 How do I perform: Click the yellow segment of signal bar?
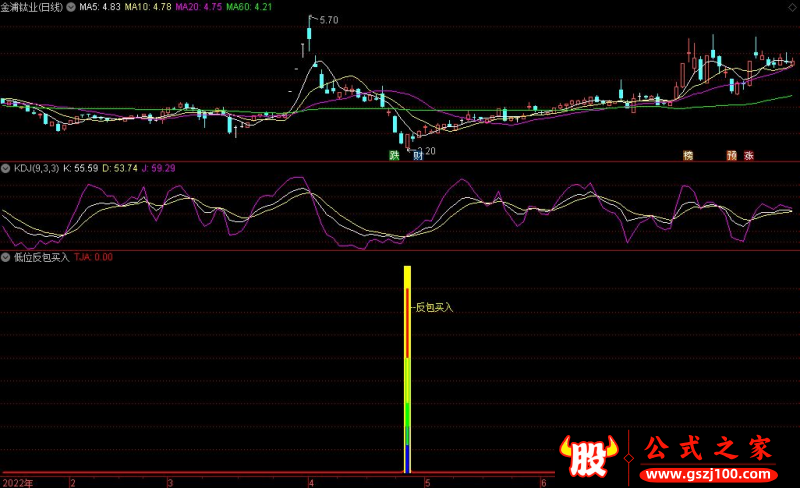[408, 380]
